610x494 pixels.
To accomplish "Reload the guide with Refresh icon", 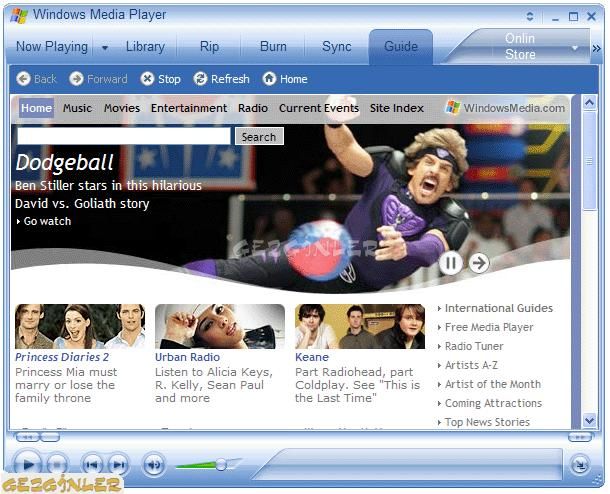I will [200, 79].
